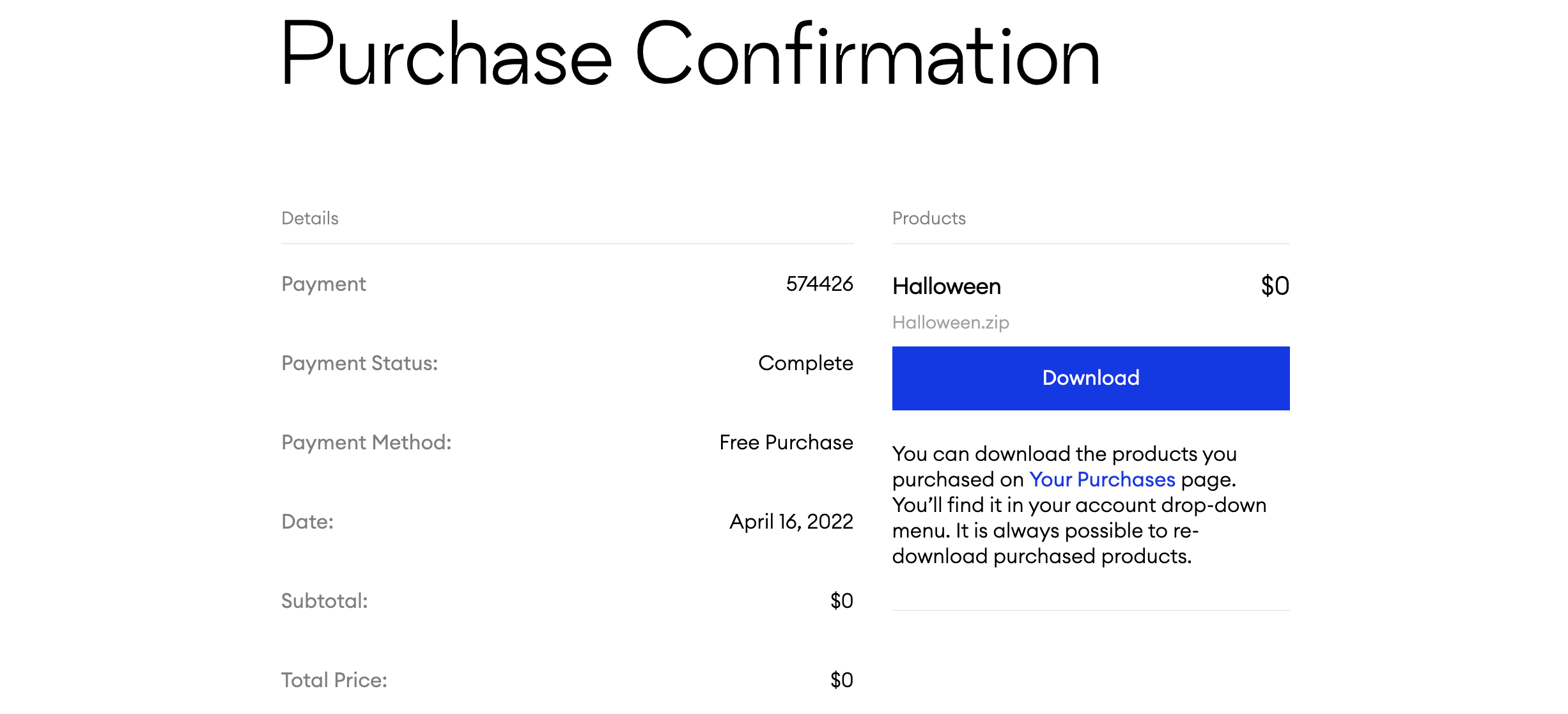Click the Payment Method label
The width and height of the screenshot is (1568, 714).
[366, 442]
